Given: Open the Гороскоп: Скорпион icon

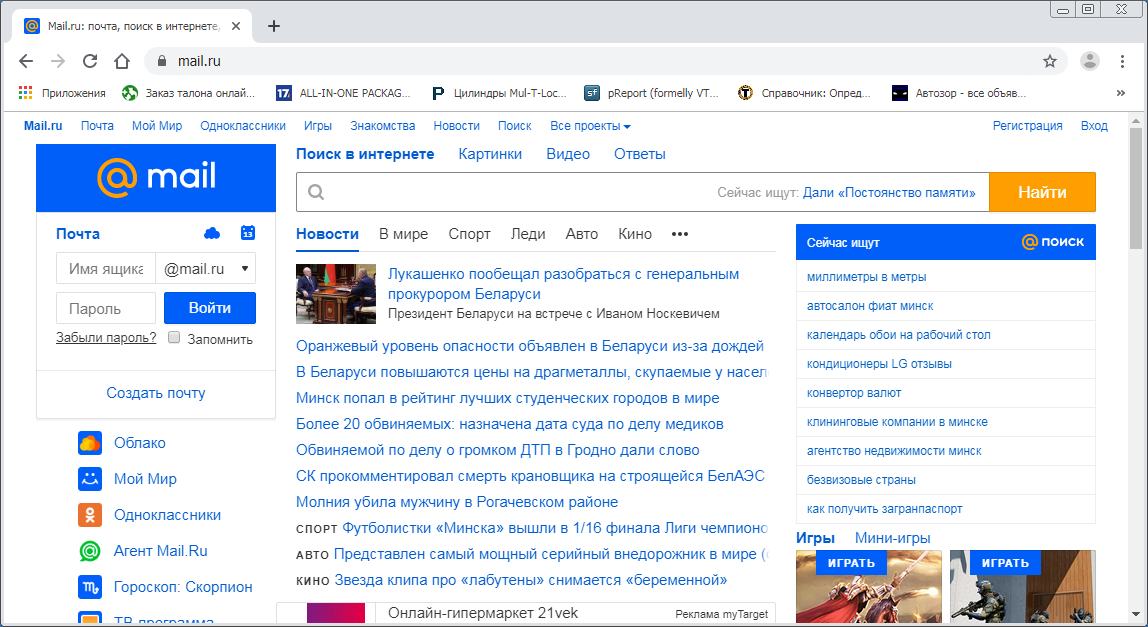Looking at the screenshot, I should 90,587.
